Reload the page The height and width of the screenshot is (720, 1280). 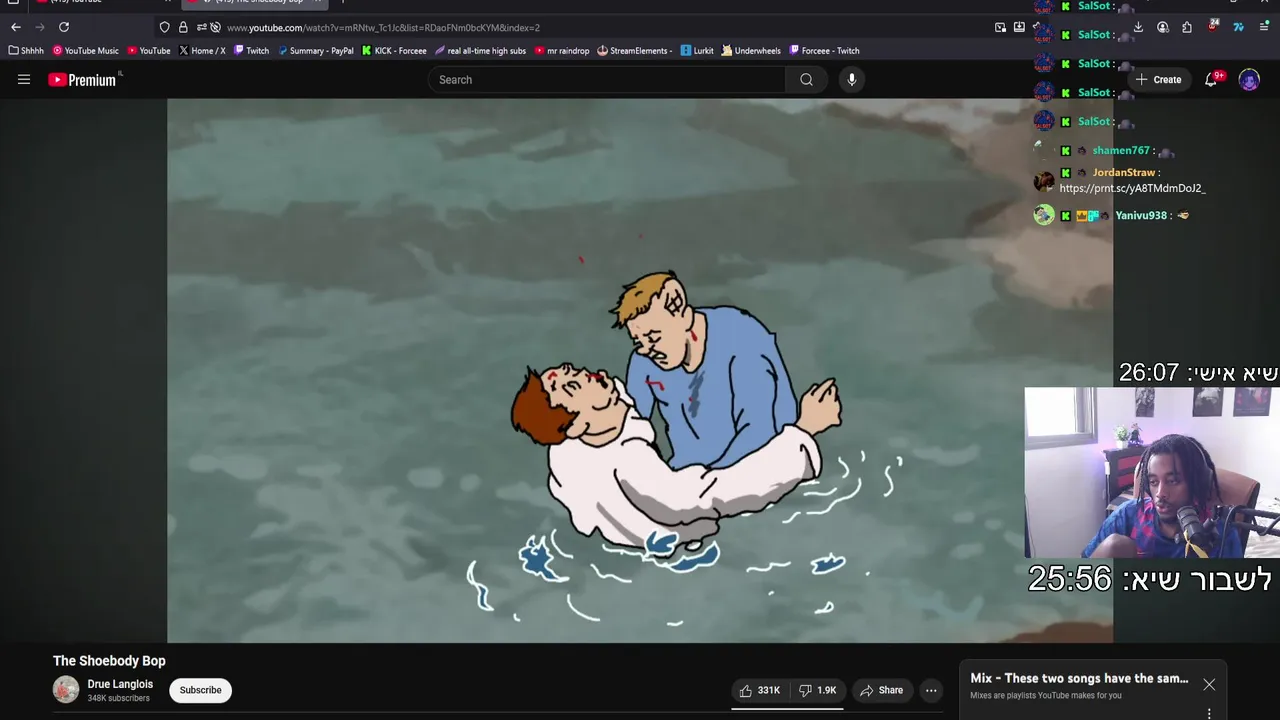[64, 27]
